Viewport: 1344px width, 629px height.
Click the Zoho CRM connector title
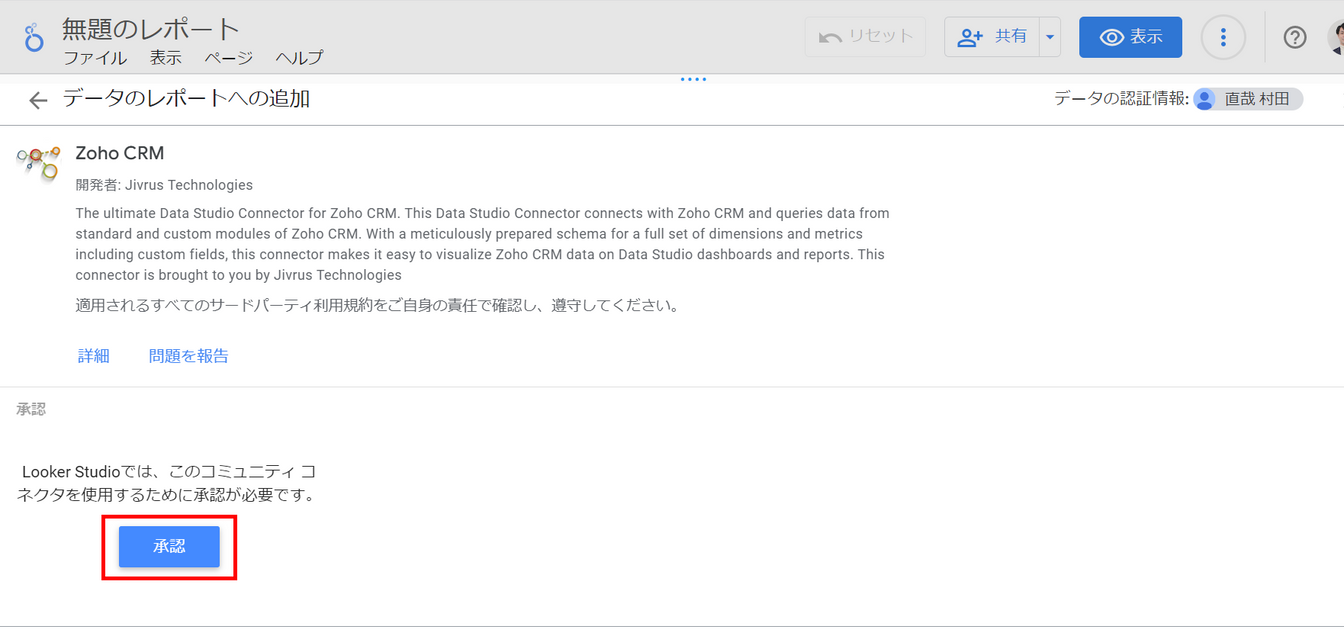click(120, 153)
